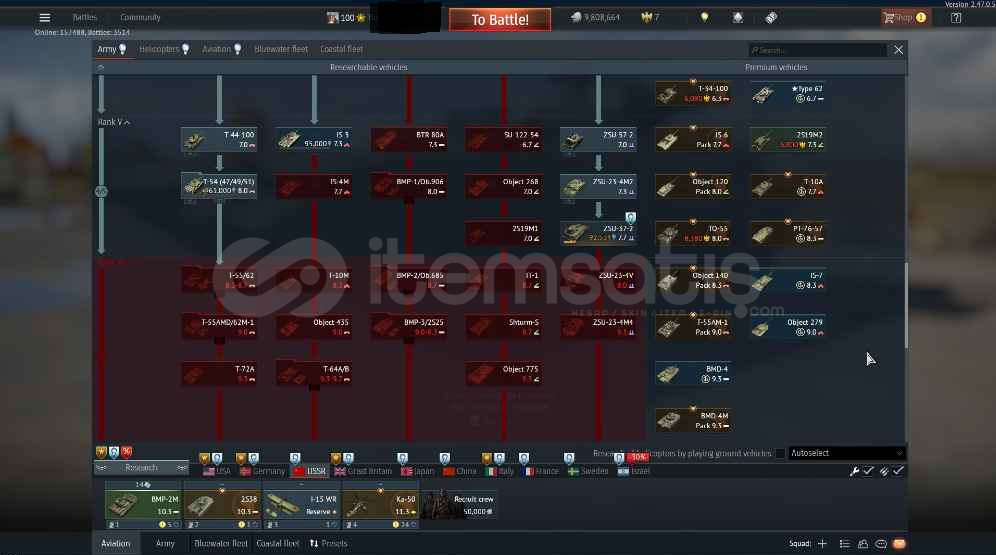Open the warbonds shop icon in top bar

tap(737, 18)
